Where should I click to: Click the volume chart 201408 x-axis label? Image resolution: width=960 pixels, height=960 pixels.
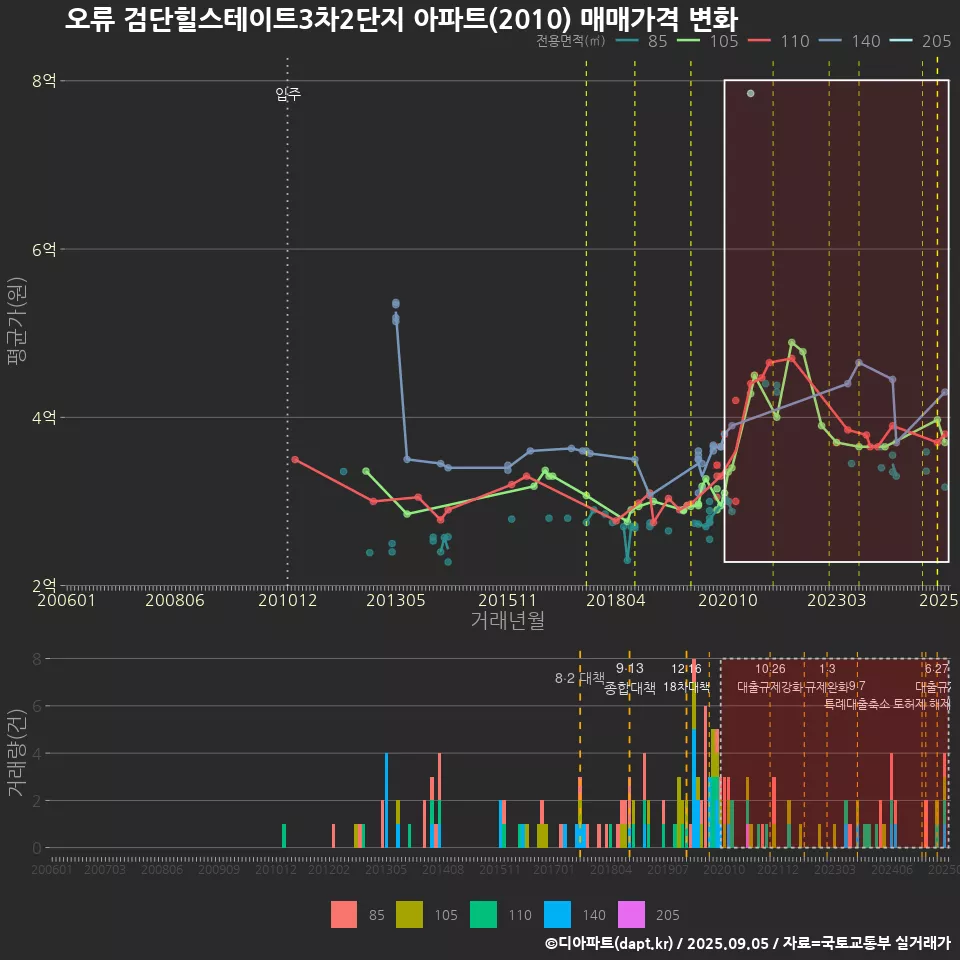point(443,869)
